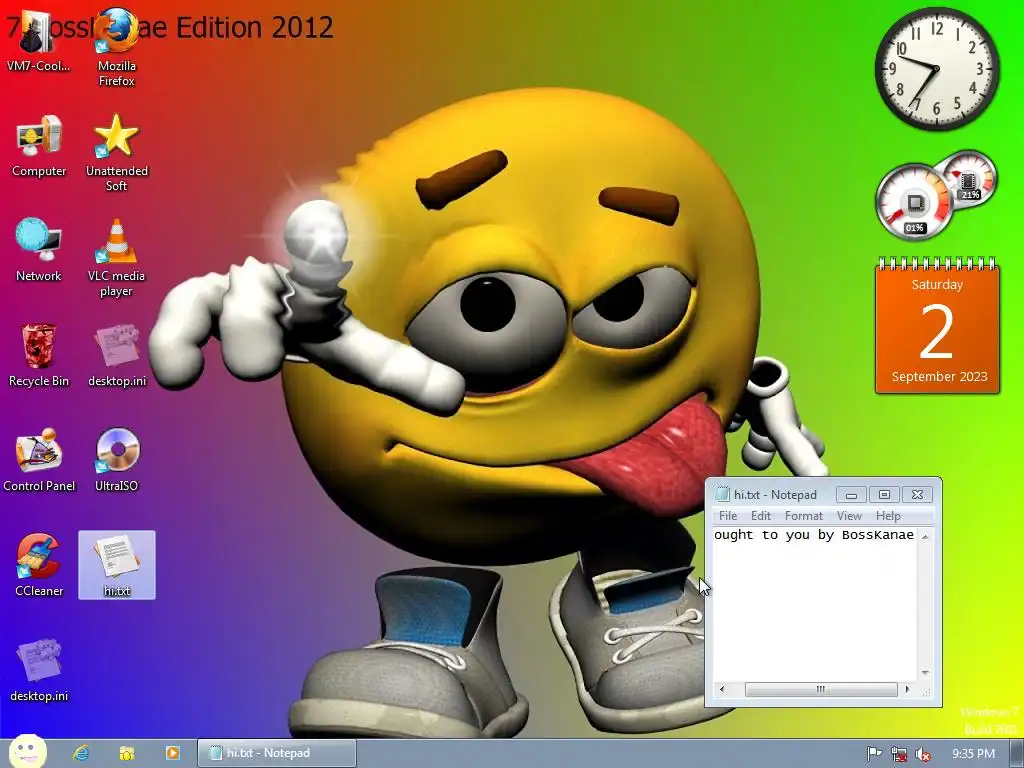Click Notepad horizontal scrollbar right arrow

pos(908,689)
